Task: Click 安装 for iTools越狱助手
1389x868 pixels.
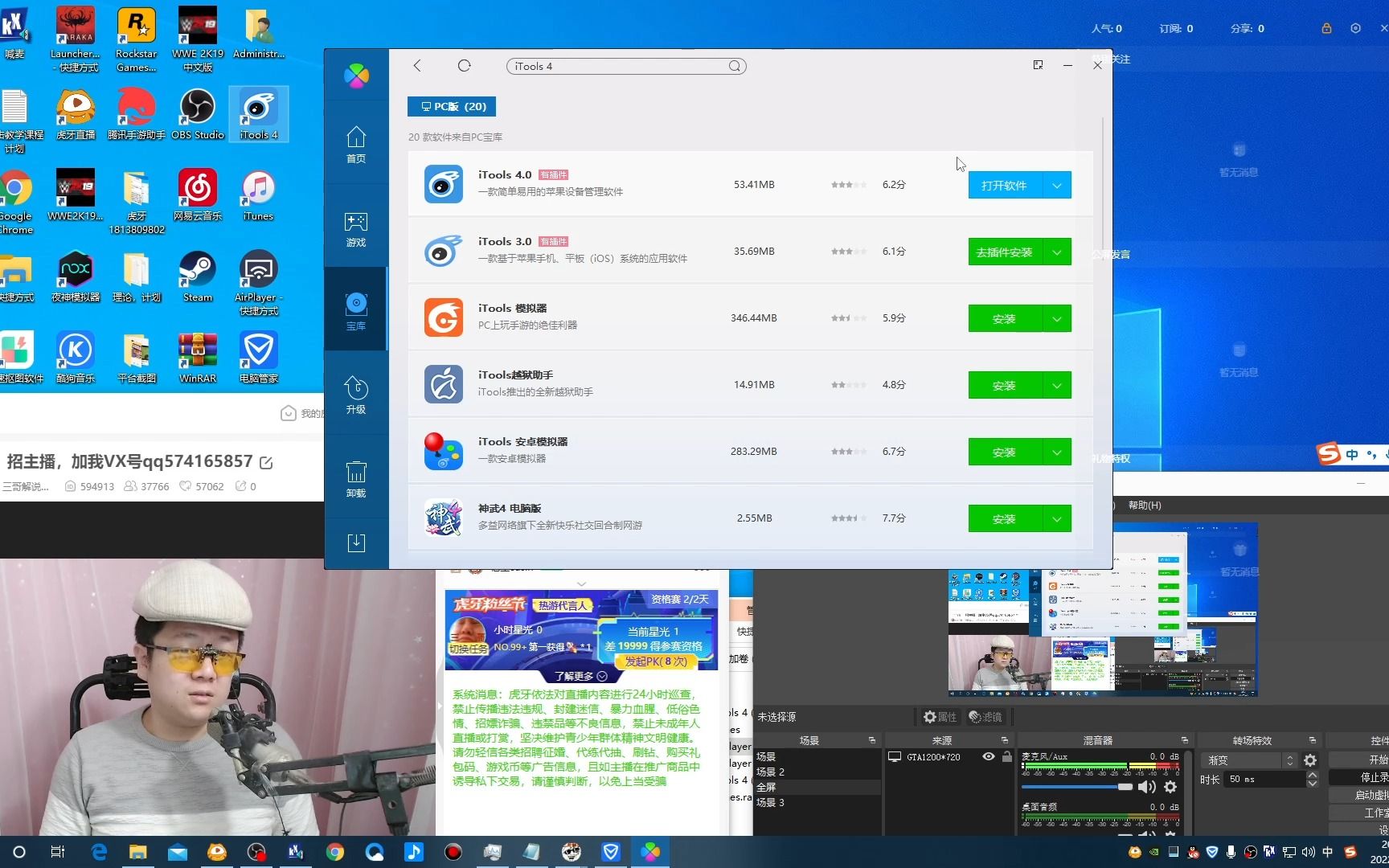Action: (x=1005, y=385)
